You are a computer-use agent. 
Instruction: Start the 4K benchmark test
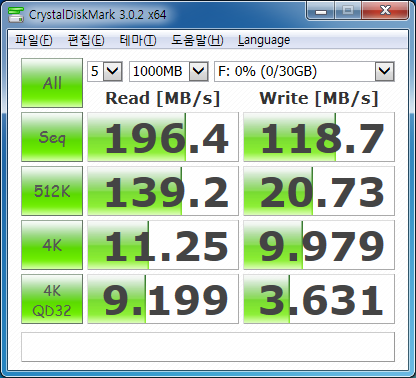[52, 245]
